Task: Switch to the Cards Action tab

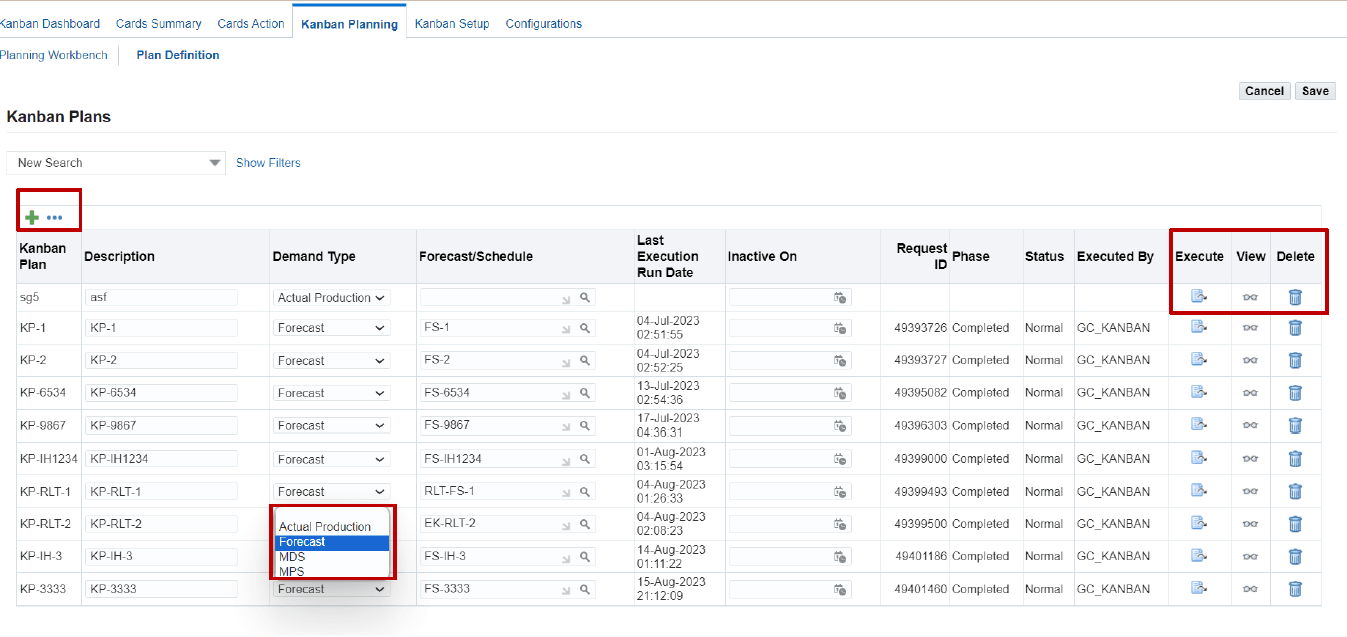Action: (x=251, y=23)
